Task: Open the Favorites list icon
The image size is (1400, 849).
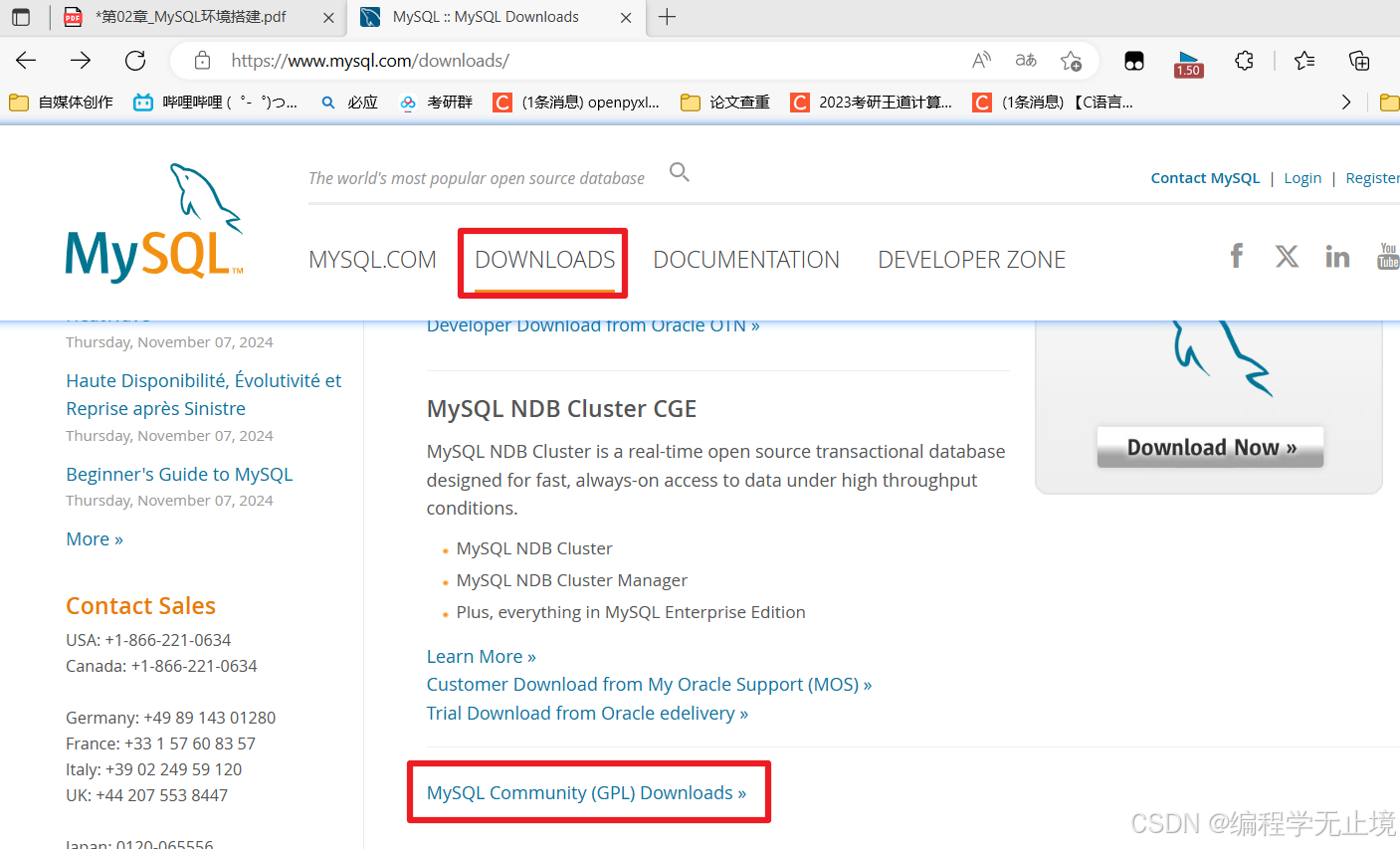Action: pos(1304,61)
